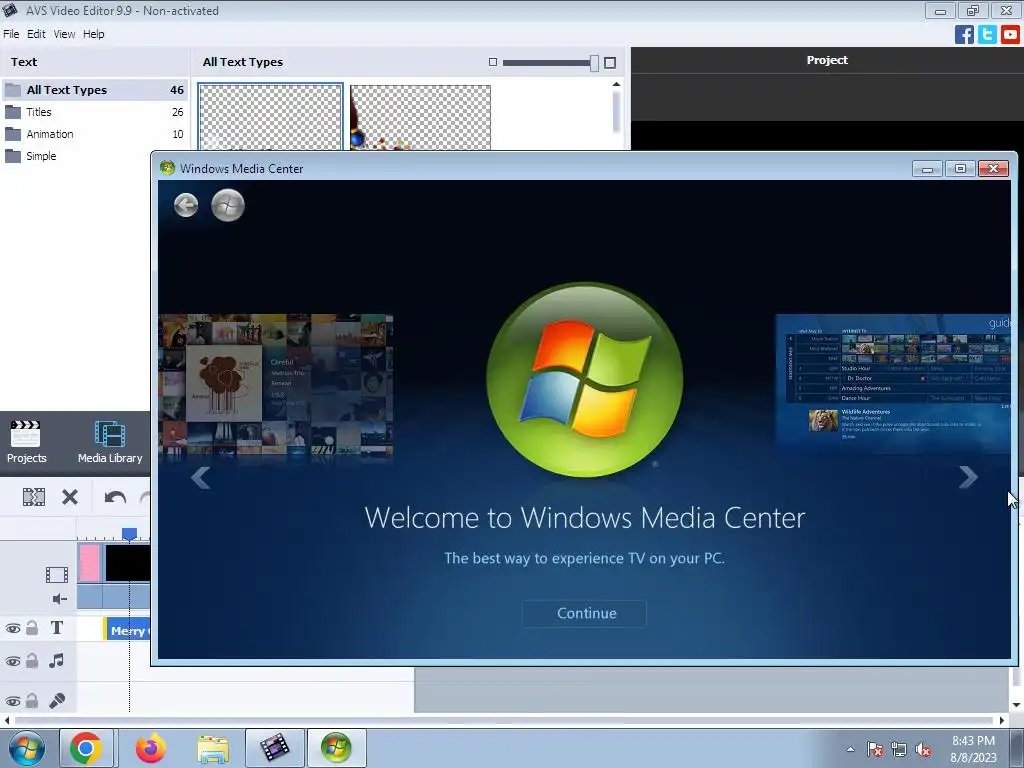Select the All Text Types folder
The width and height of the screenshot is (1024, 768).
click(x=95, y=89)
